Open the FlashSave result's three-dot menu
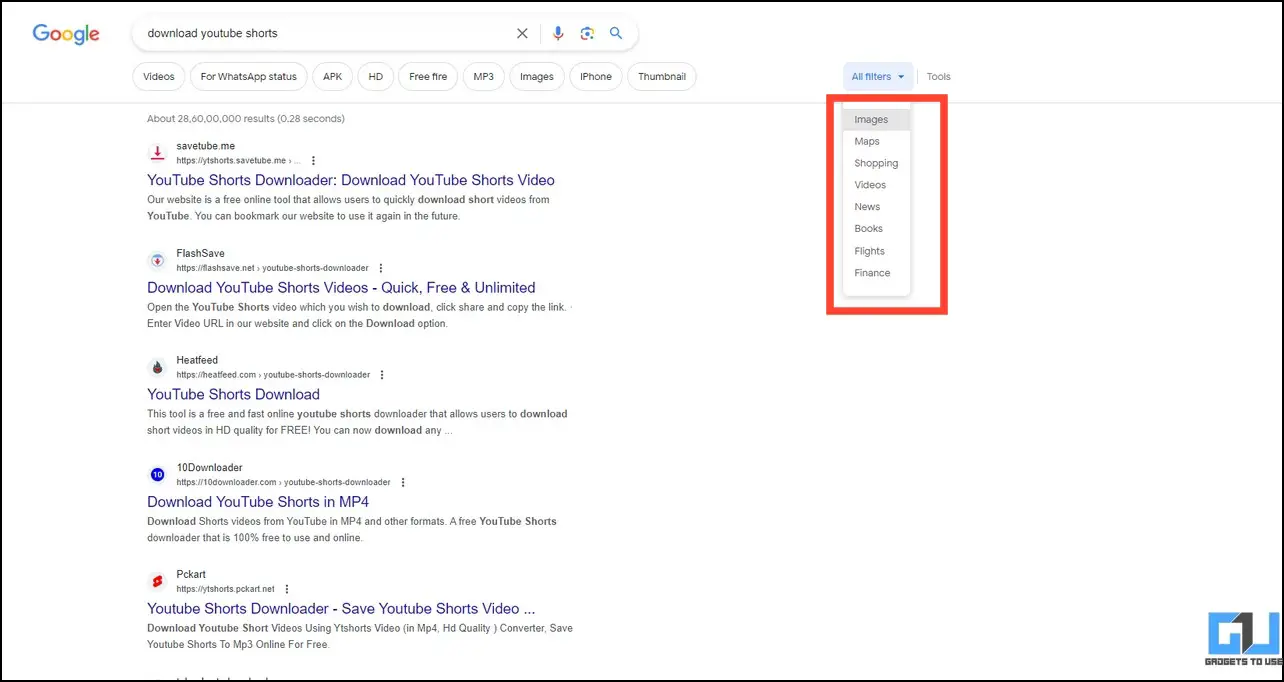Image resolution: width=1284 pixels, height=682 pixels. [381, 268]
